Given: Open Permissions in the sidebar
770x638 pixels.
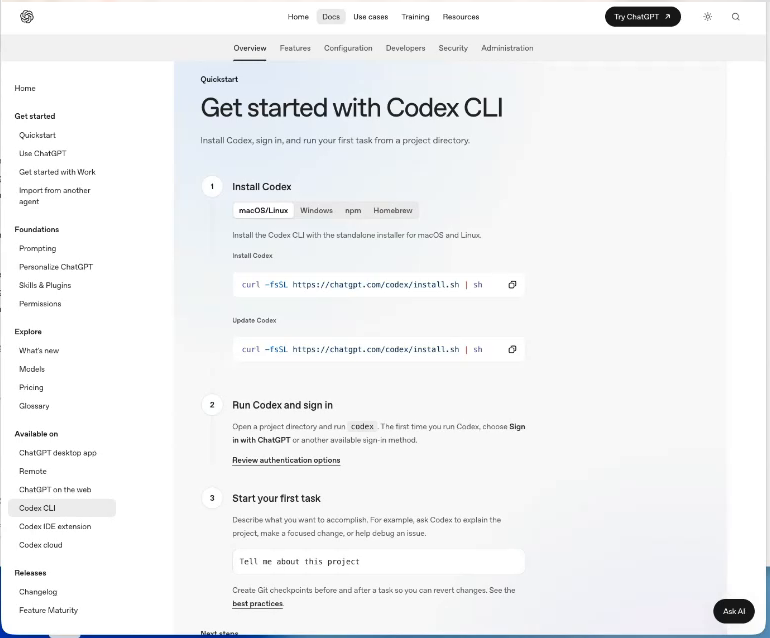Looking at the screenshot, I should click(40, 304).
